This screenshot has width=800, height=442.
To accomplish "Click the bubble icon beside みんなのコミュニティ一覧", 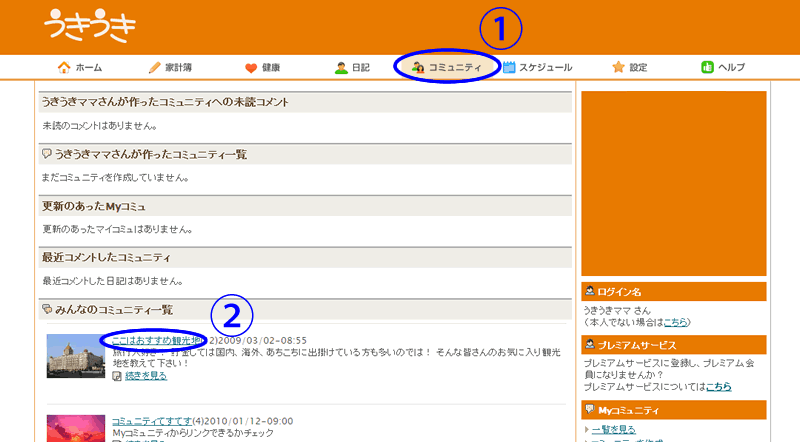I will 47,309.
